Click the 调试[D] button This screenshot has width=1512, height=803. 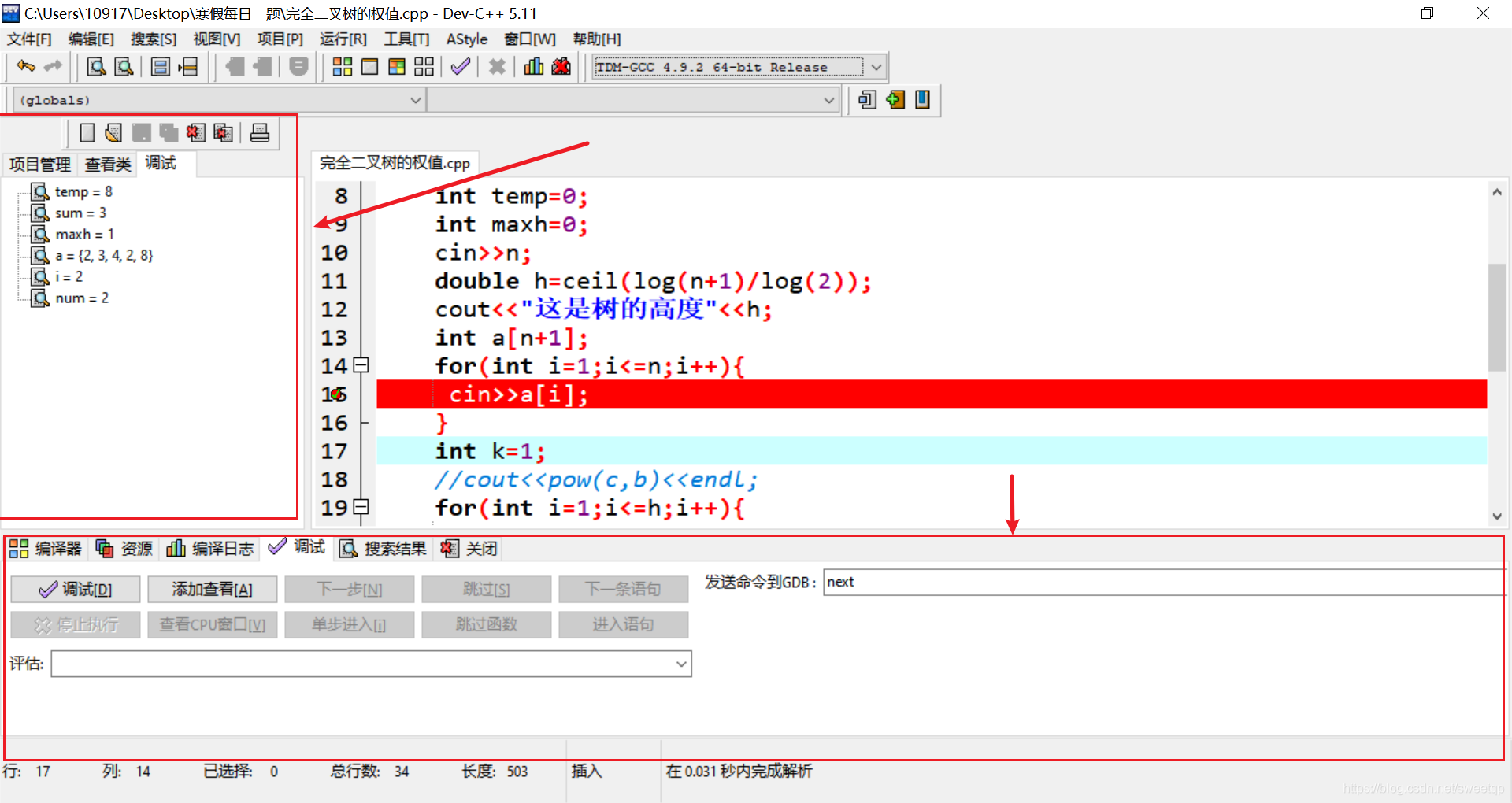[x=76, y=589]
